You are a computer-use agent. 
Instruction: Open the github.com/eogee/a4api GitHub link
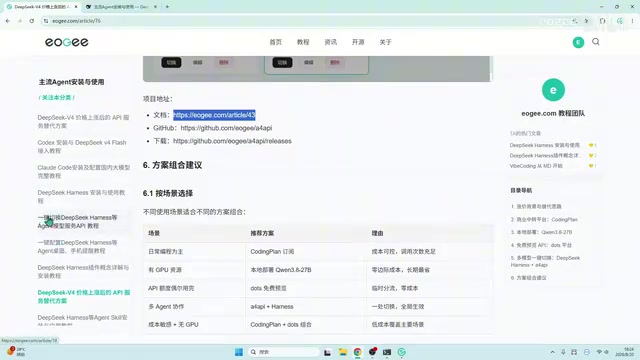[x=226, y=128]
